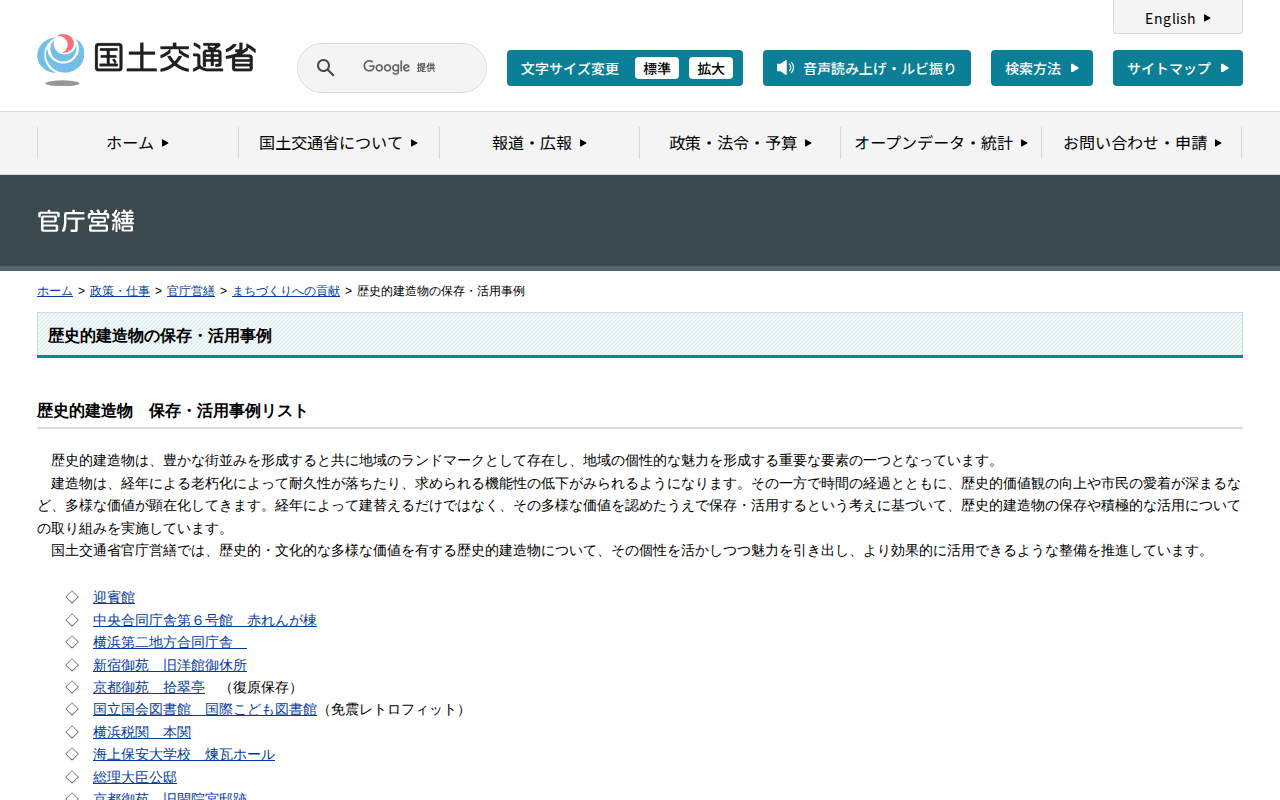Select 拡大 text size
Viewport: 1280px width, 800px height.
(711, 68)
